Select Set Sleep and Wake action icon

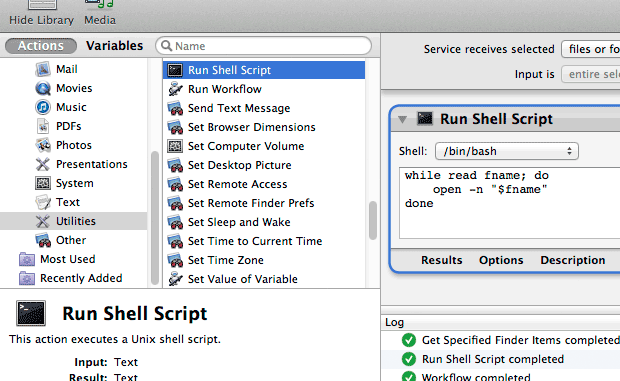tap(175, 222)
